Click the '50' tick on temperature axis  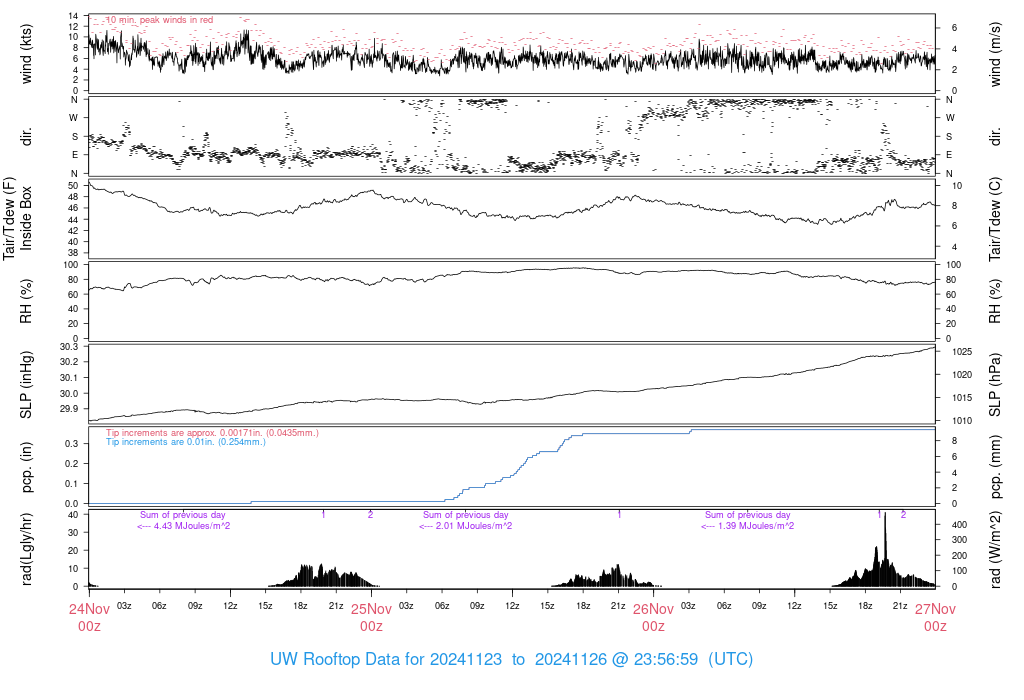coord(73,185)
